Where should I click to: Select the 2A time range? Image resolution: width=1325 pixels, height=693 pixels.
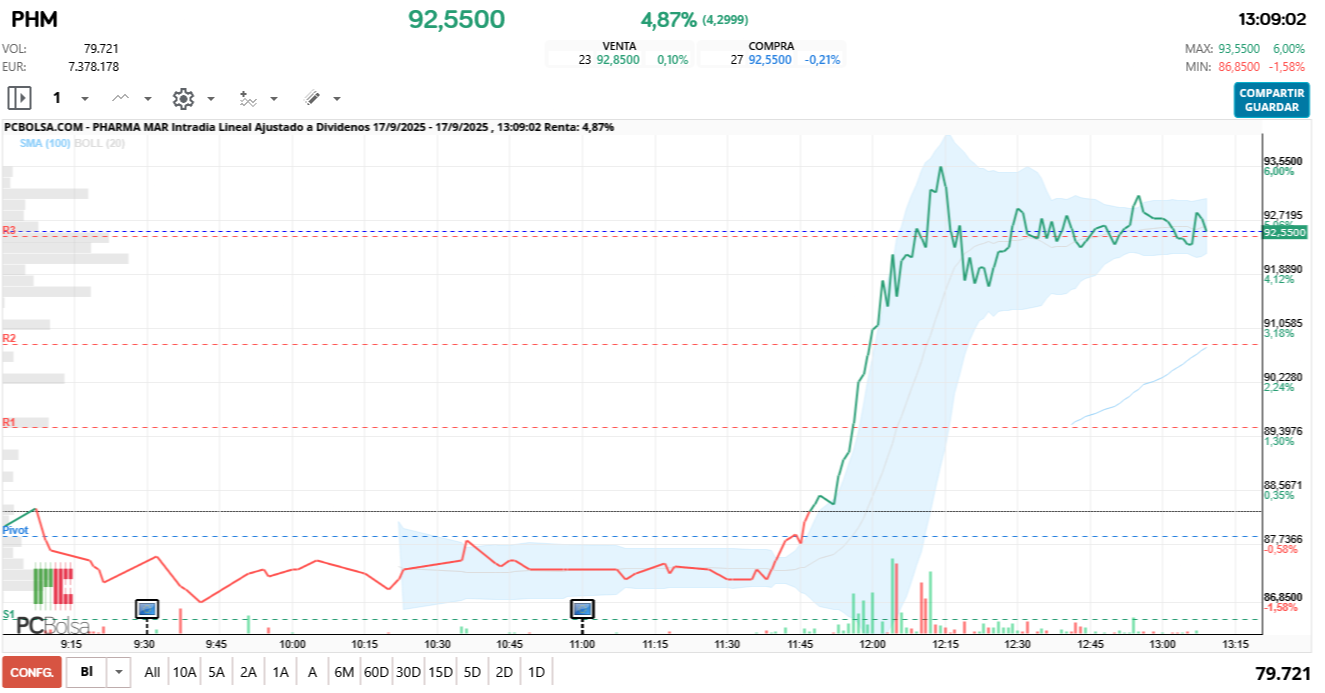tap(248, 672)
